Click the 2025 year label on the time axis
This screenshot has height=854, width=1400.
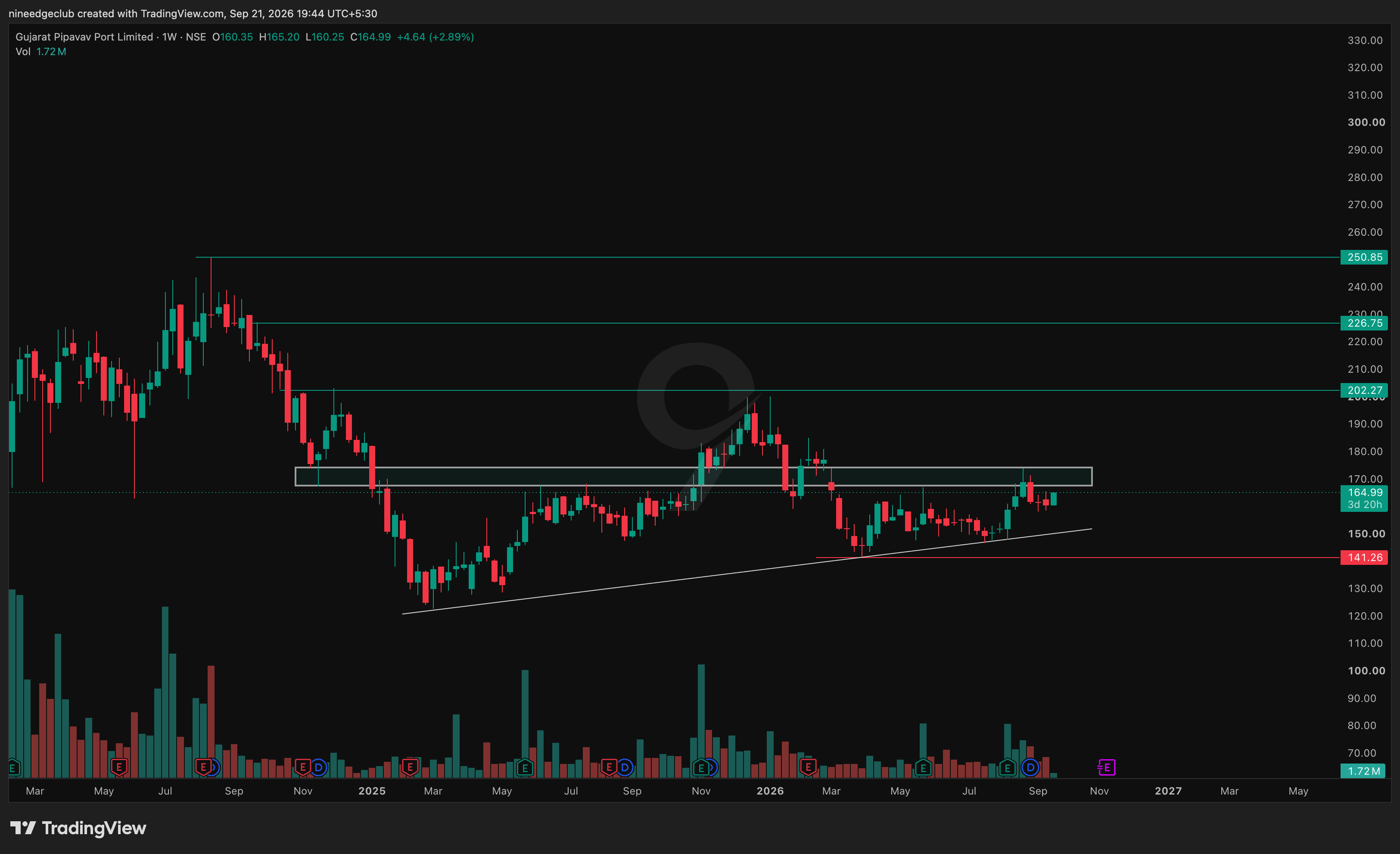click(x=372, y=791)
